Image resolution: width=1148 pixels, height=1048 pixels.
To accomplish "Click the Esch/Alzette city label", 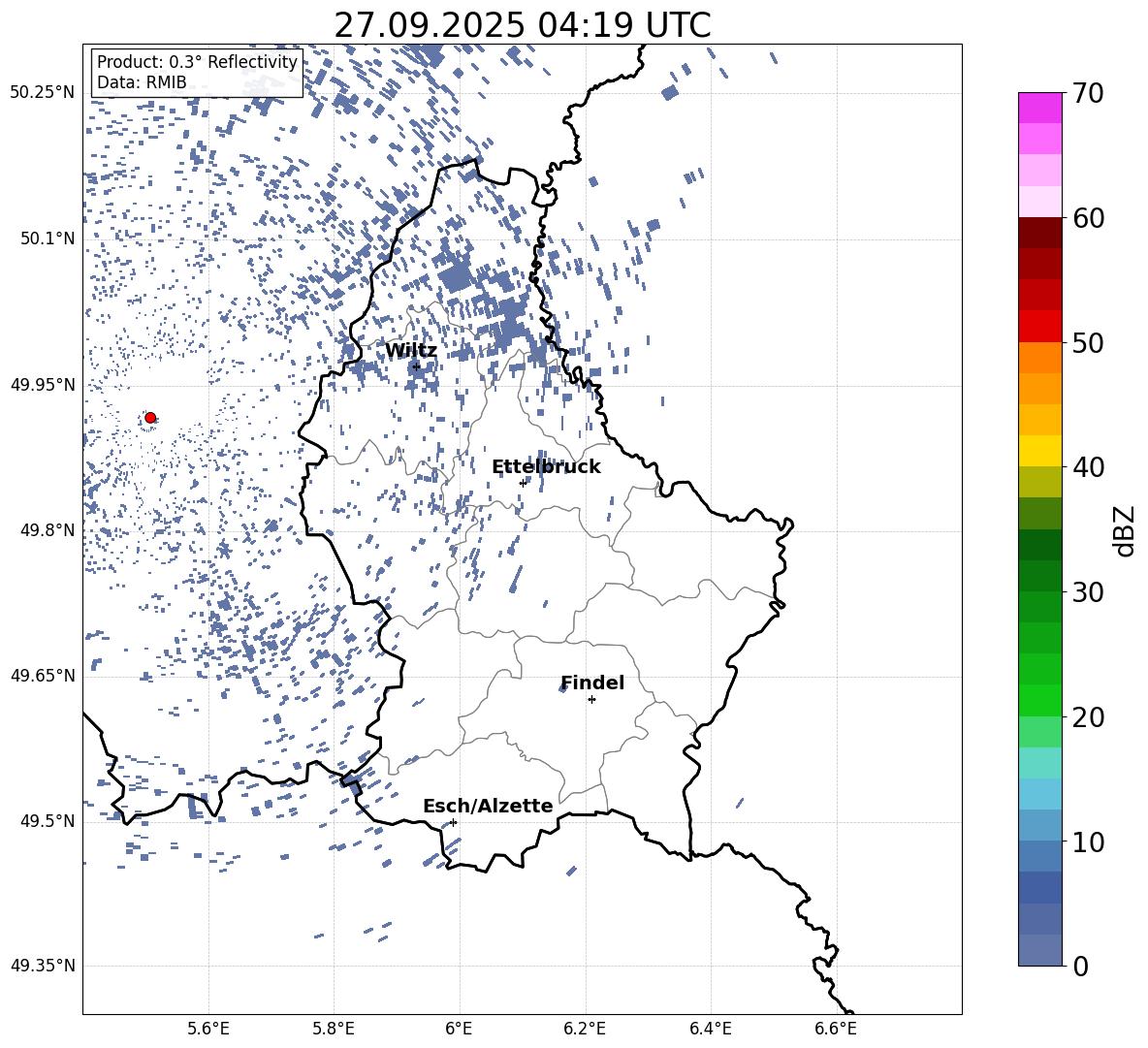I will click(x=488, y=807).
